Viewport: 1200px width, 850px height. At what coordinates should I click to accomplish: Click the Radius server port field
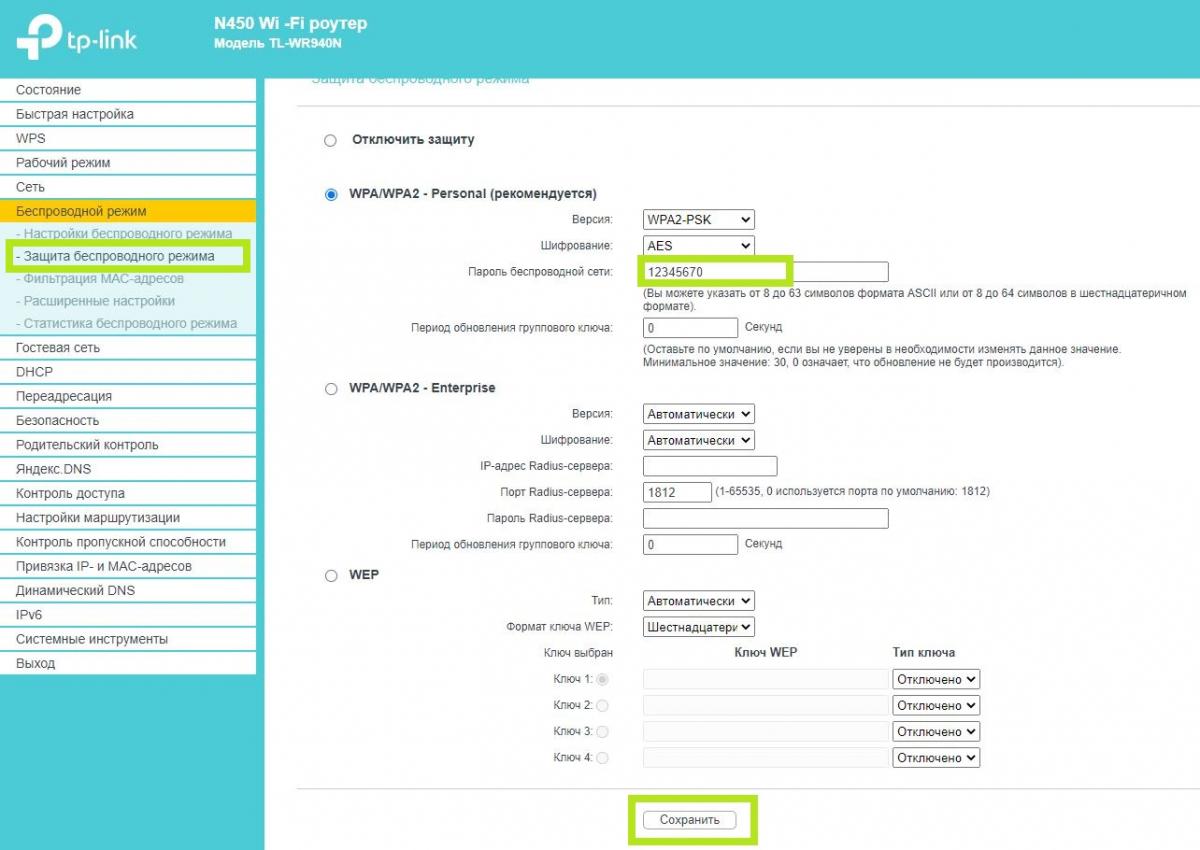coord(676,492)
